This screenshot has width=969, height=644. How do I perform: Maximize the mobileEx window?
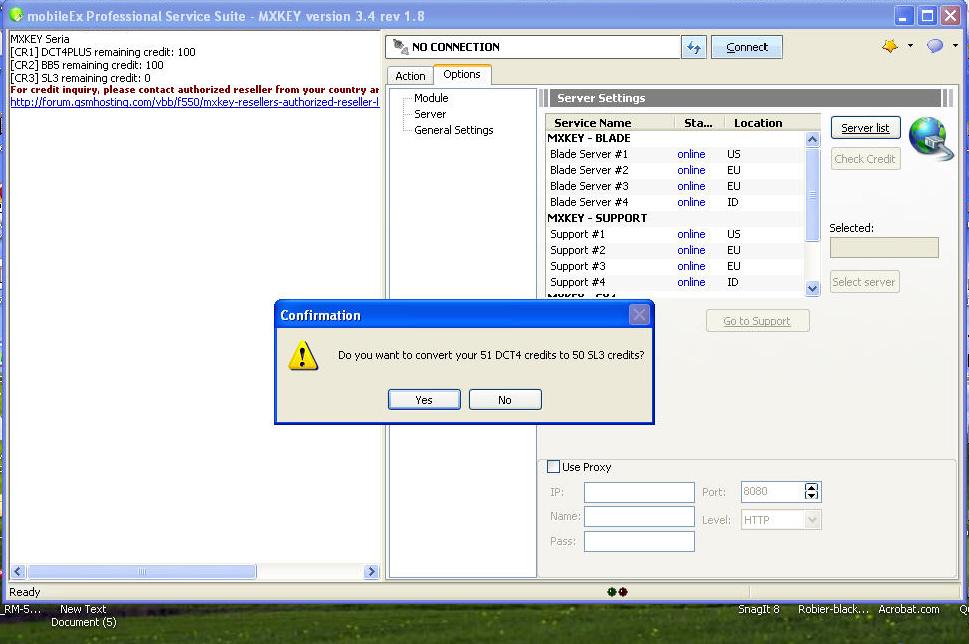point(927,15)
